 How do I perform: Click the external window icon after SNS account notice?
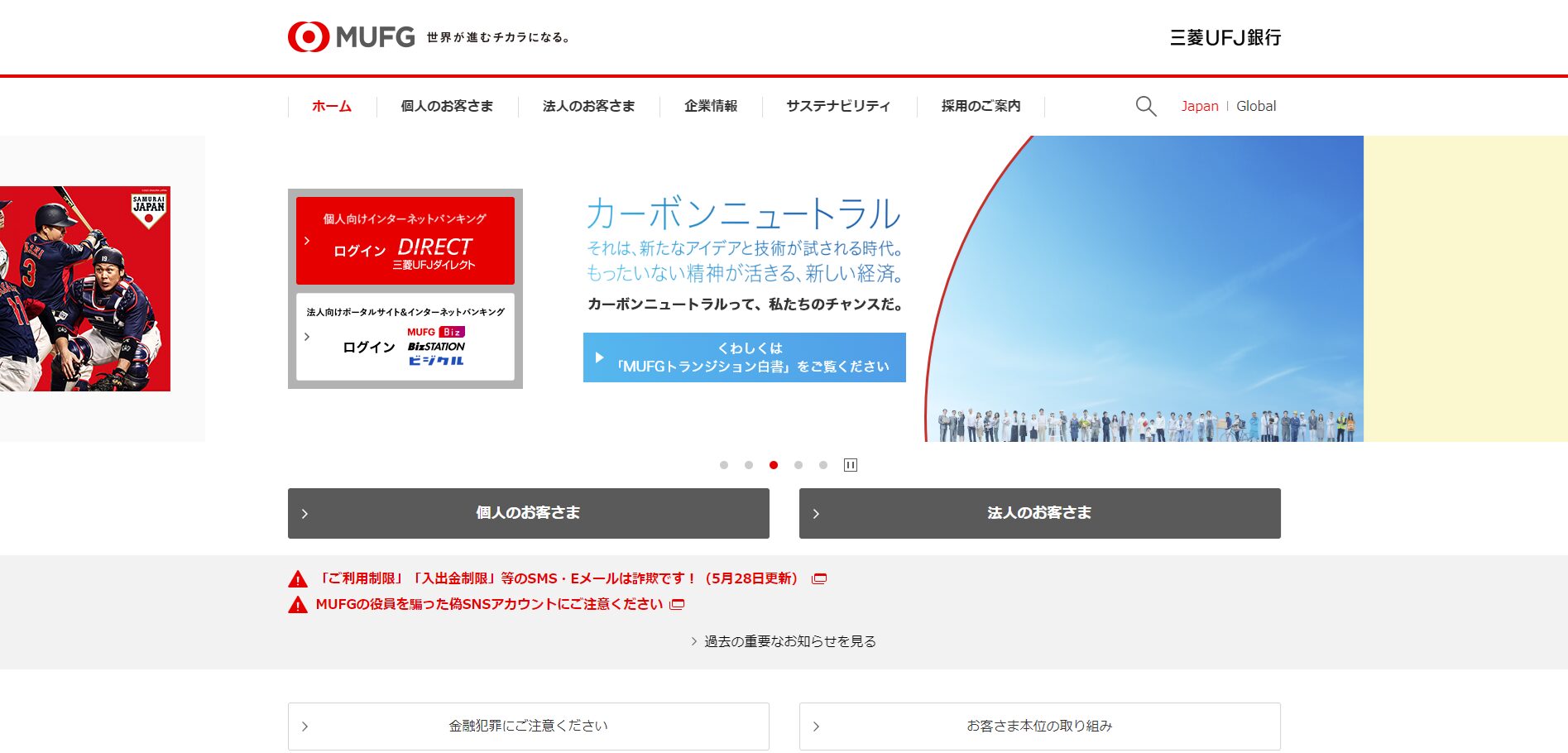[x=677, y=605]
